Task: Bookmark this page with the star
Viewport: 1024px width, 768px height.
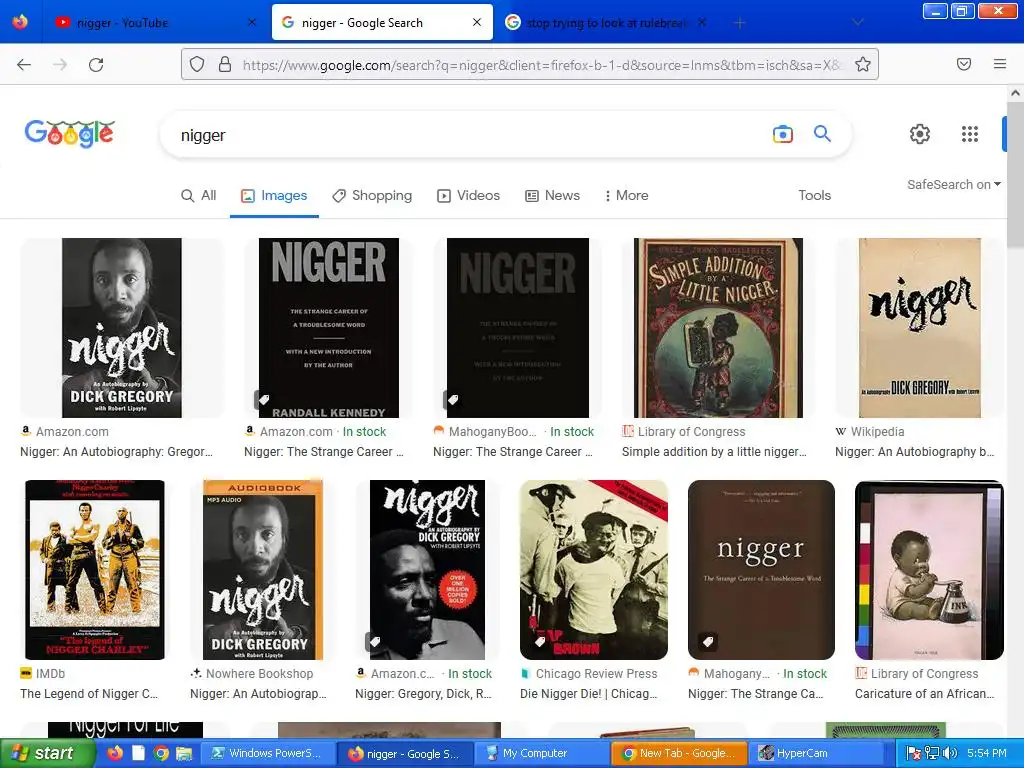Action: (863, 64)
